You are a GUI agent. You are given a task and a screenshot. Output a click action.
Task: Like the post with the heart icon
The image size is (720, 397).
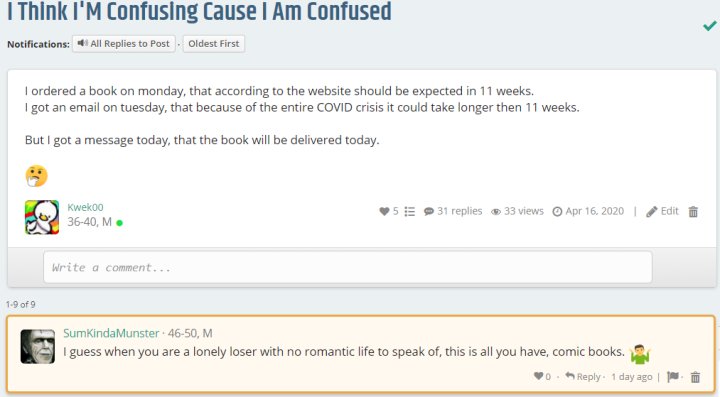(384, 211)
